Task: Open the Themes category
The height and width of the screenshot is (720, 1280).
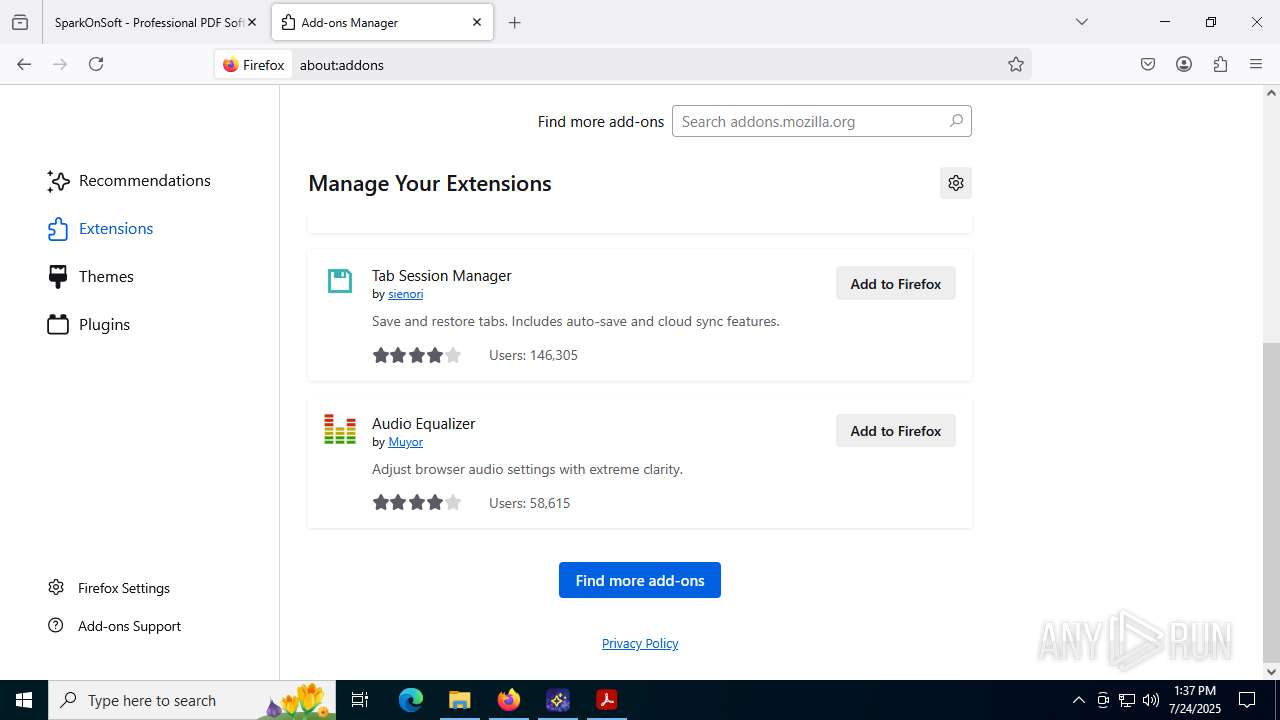Action: pyautogui.click(x=90, y=277)
